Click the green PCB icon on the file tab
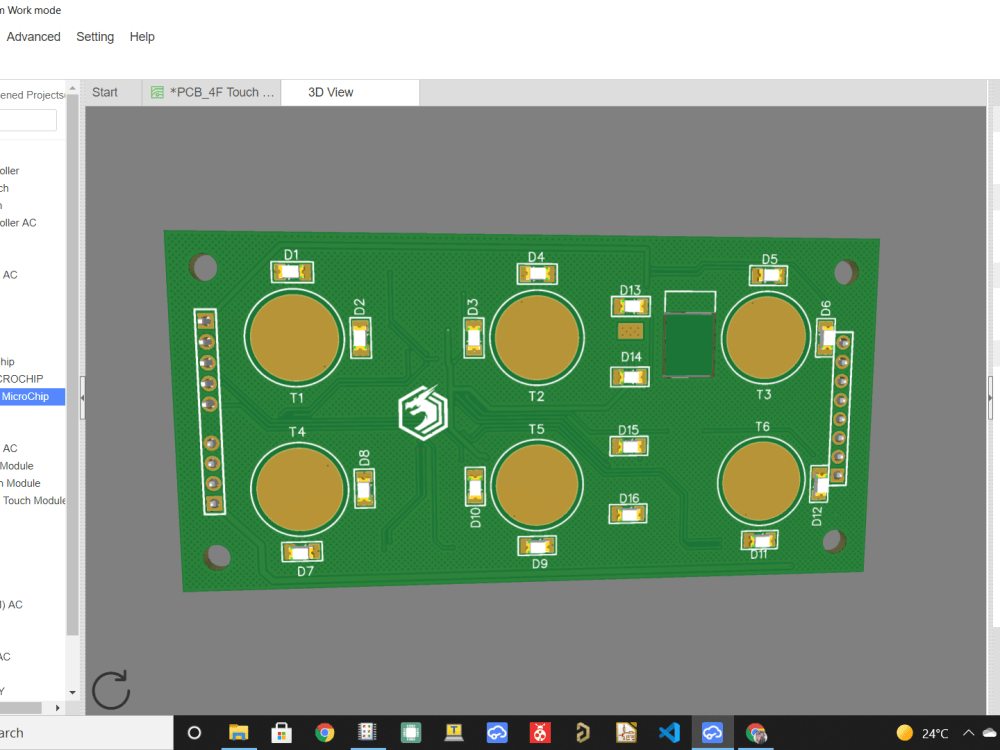Image resolution: width=1000 pixels, height=750 pixels. pyautogui.click(x=157, y=92)
